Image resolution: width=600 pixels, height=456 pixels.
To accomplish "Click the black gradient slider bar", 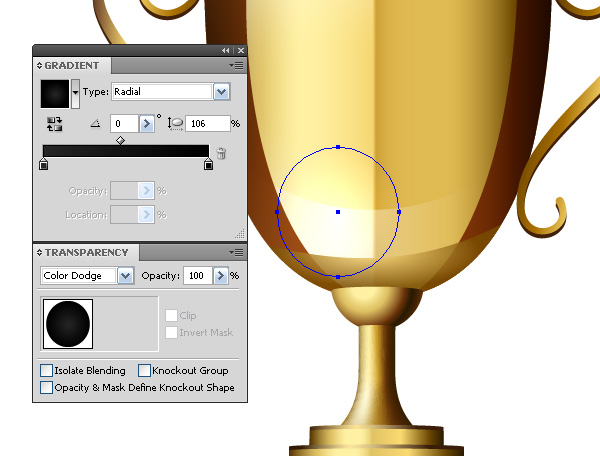I will 126,151.
